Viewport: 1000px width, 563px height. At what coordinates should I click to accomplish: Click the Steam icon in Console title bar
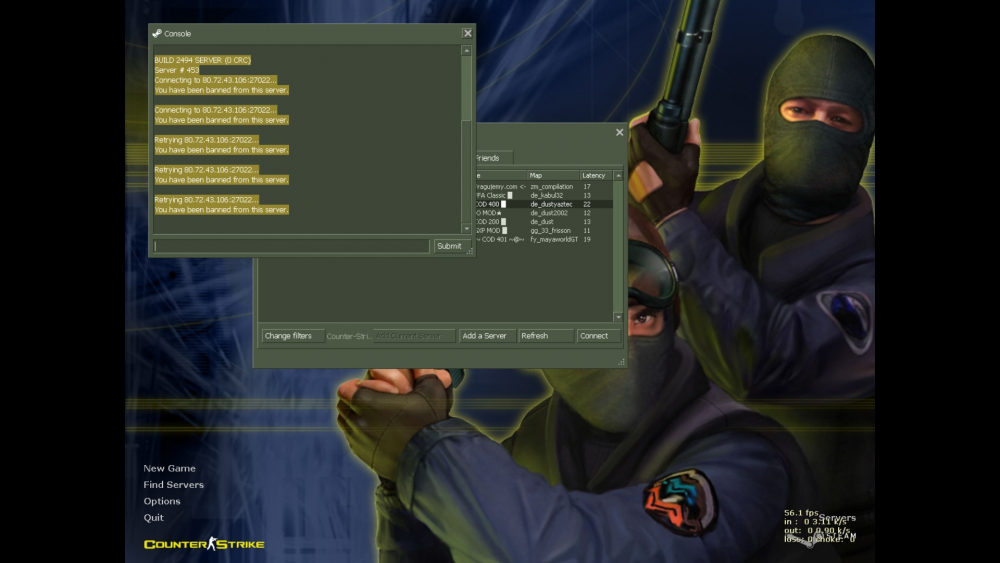[157, 33]
